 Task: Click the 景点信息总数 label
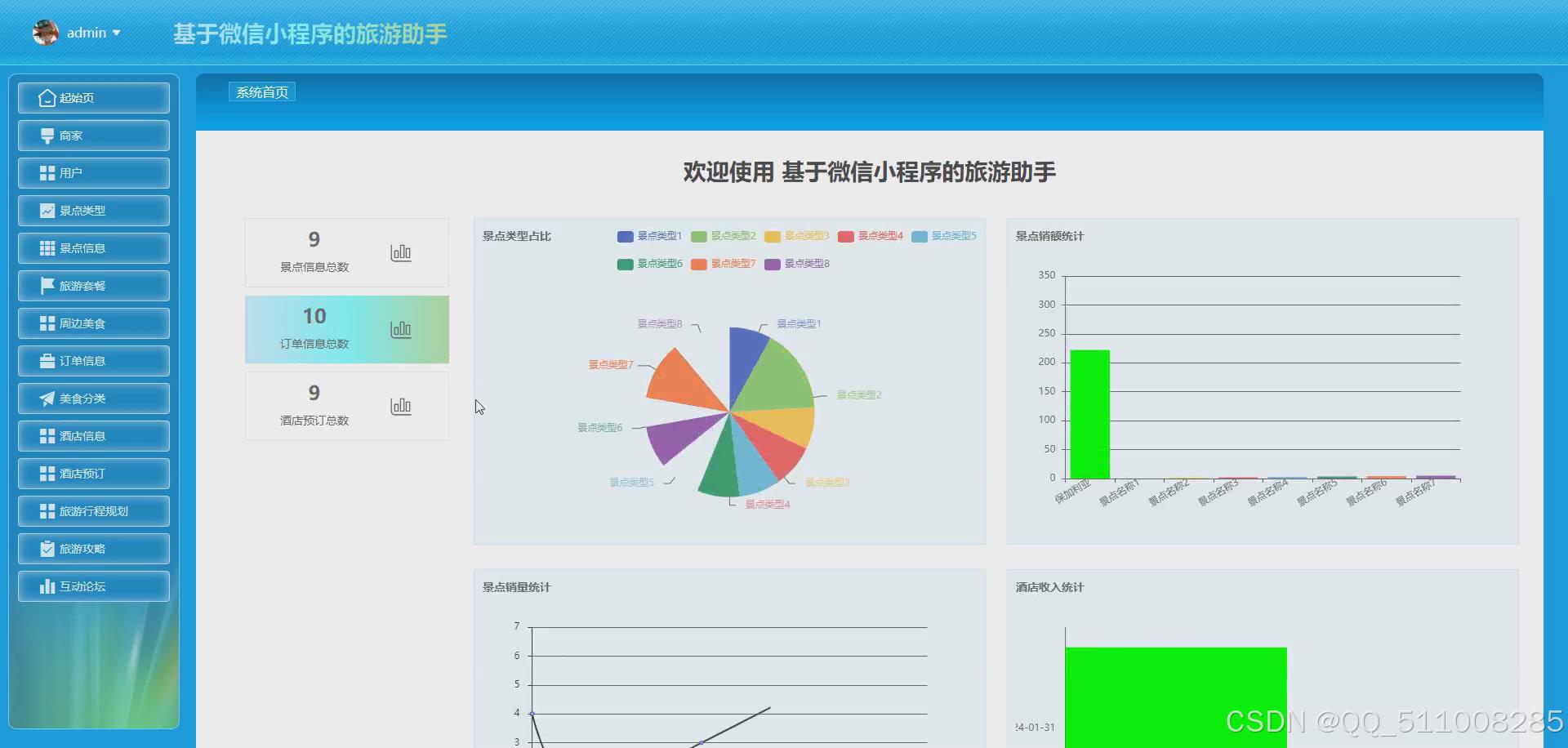click(x=314, y=267)
